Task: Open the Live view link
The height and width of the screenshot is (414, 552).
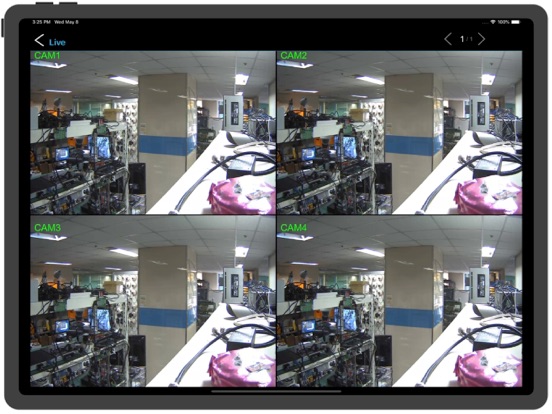Action: pyautogui.click(x=57, y=43)
